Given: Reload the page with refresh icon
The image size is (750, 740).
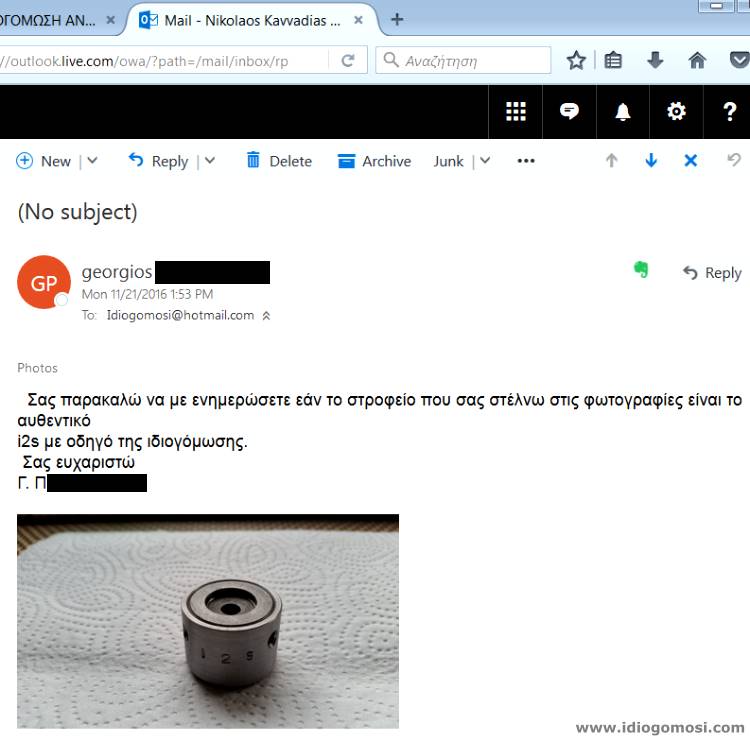Looking at the screenshot, I should tap(348, 60).
